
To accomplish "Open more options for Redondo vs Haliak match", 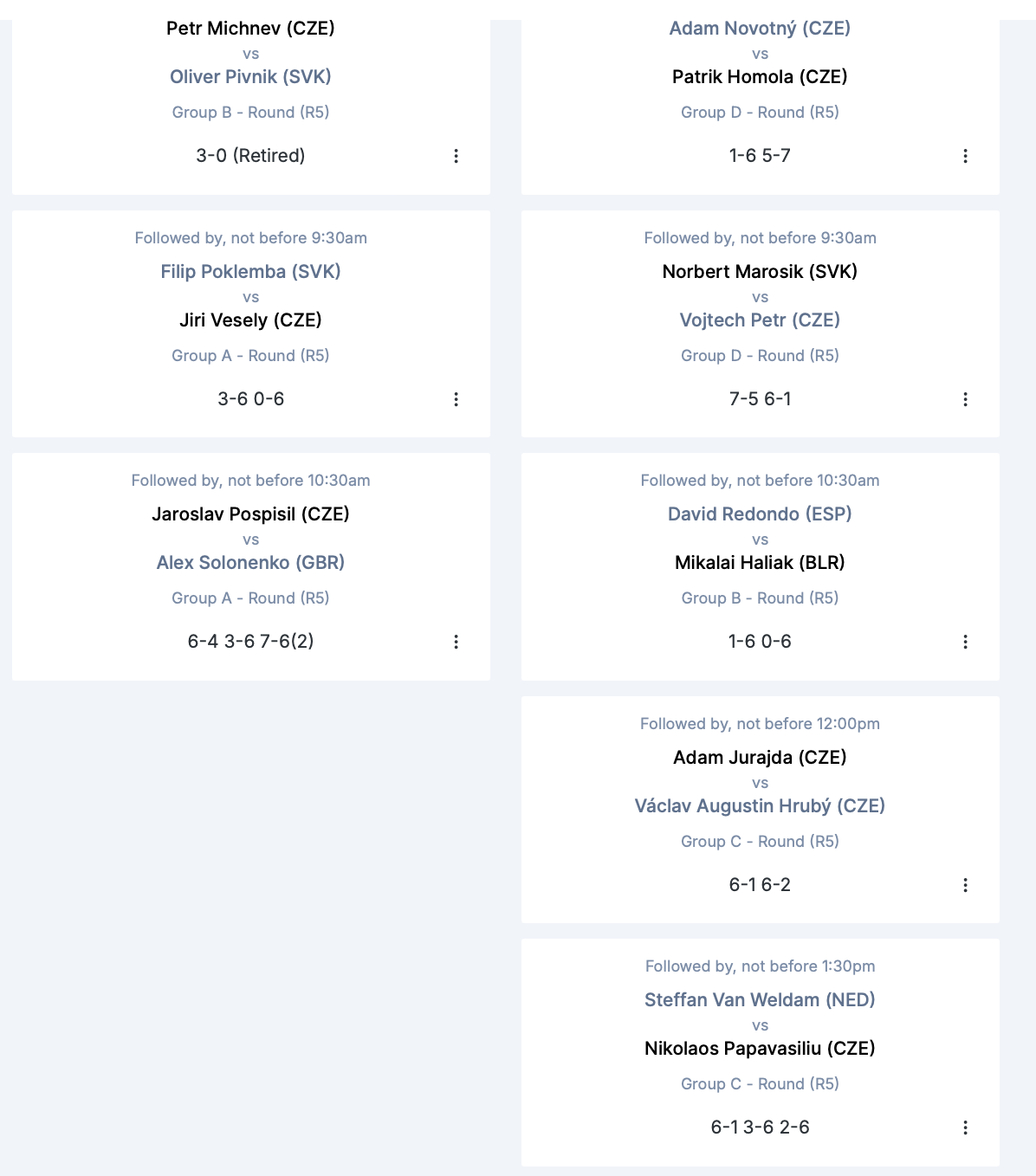I will (965, 642).
